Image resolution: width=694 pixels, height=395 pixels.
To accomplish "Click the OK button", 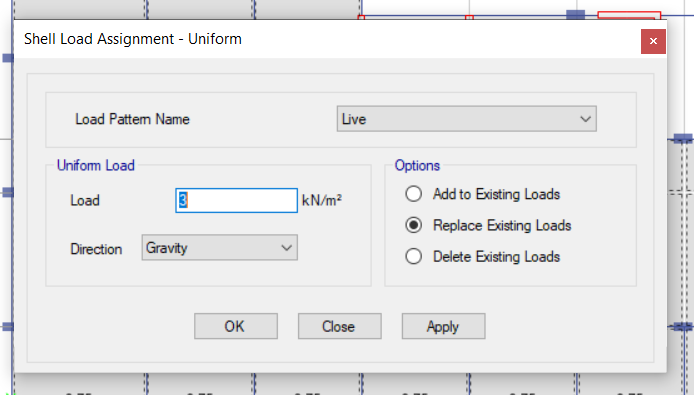I will [x=236, y=326].
